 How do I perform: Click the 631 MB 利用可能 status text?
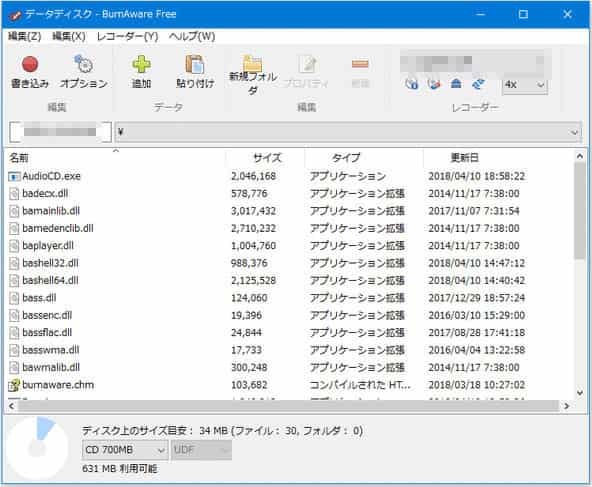(120, 469)
